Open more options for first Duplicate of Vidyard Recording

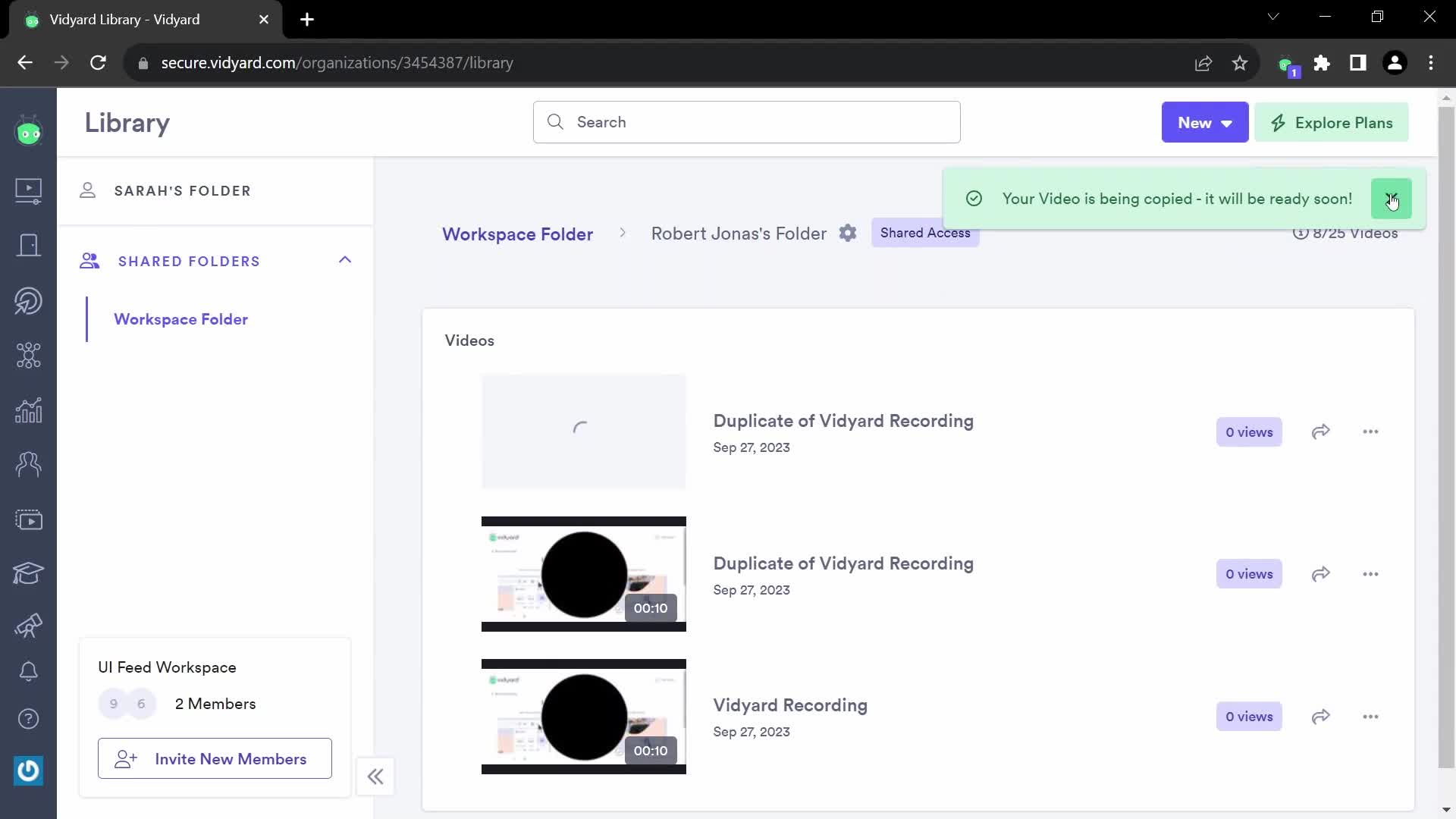tap(1370, 431)
